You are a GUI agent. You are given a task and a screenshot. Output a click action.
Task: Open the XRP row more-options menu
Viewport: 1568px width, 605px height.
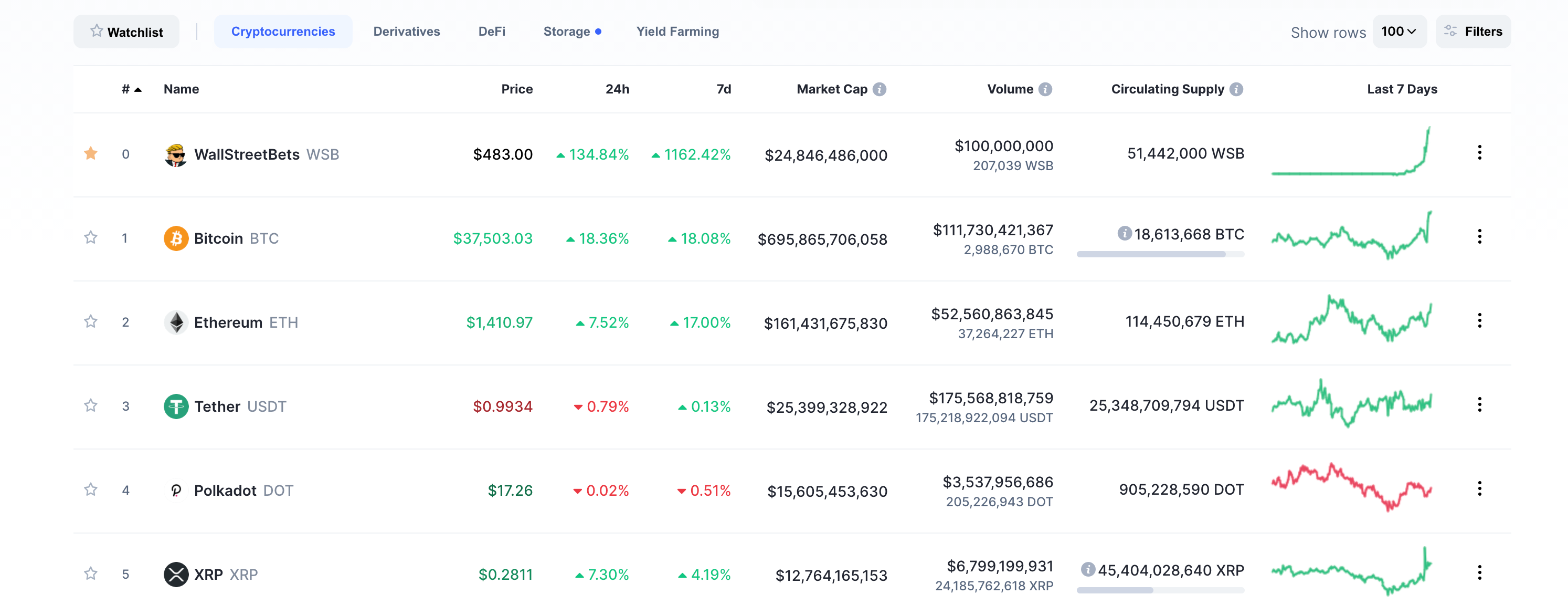click(x=1480, y=573)
